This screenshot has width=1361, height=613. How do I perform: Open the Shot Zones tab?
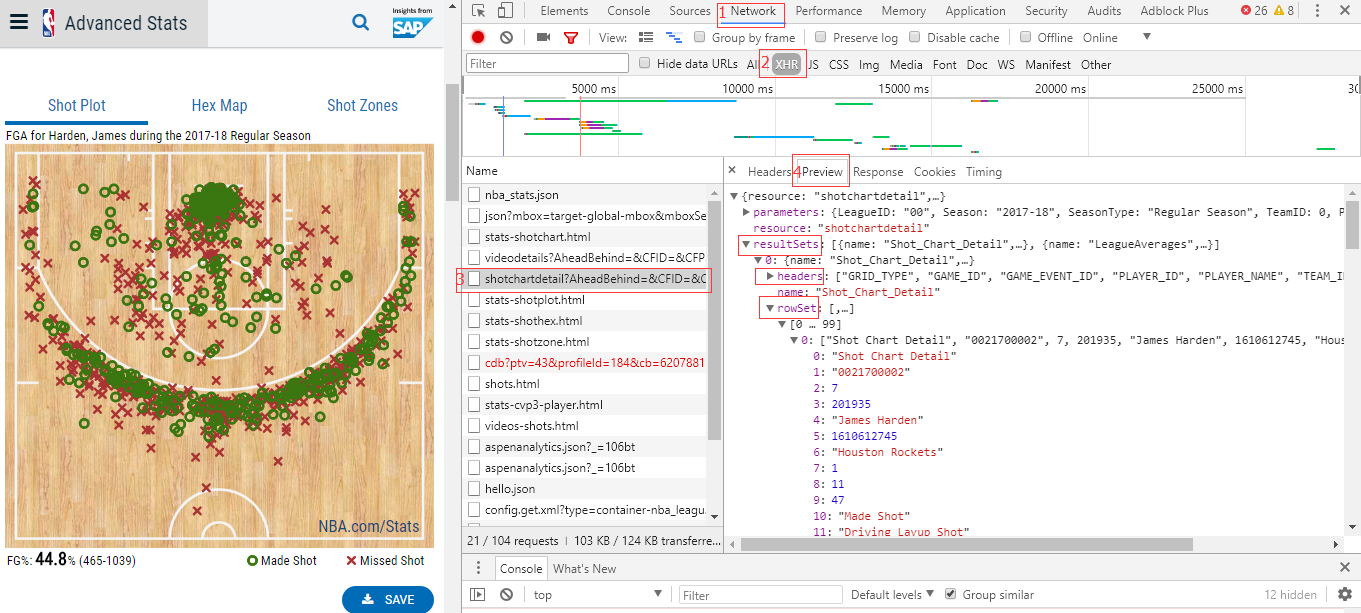pos(362,105)
